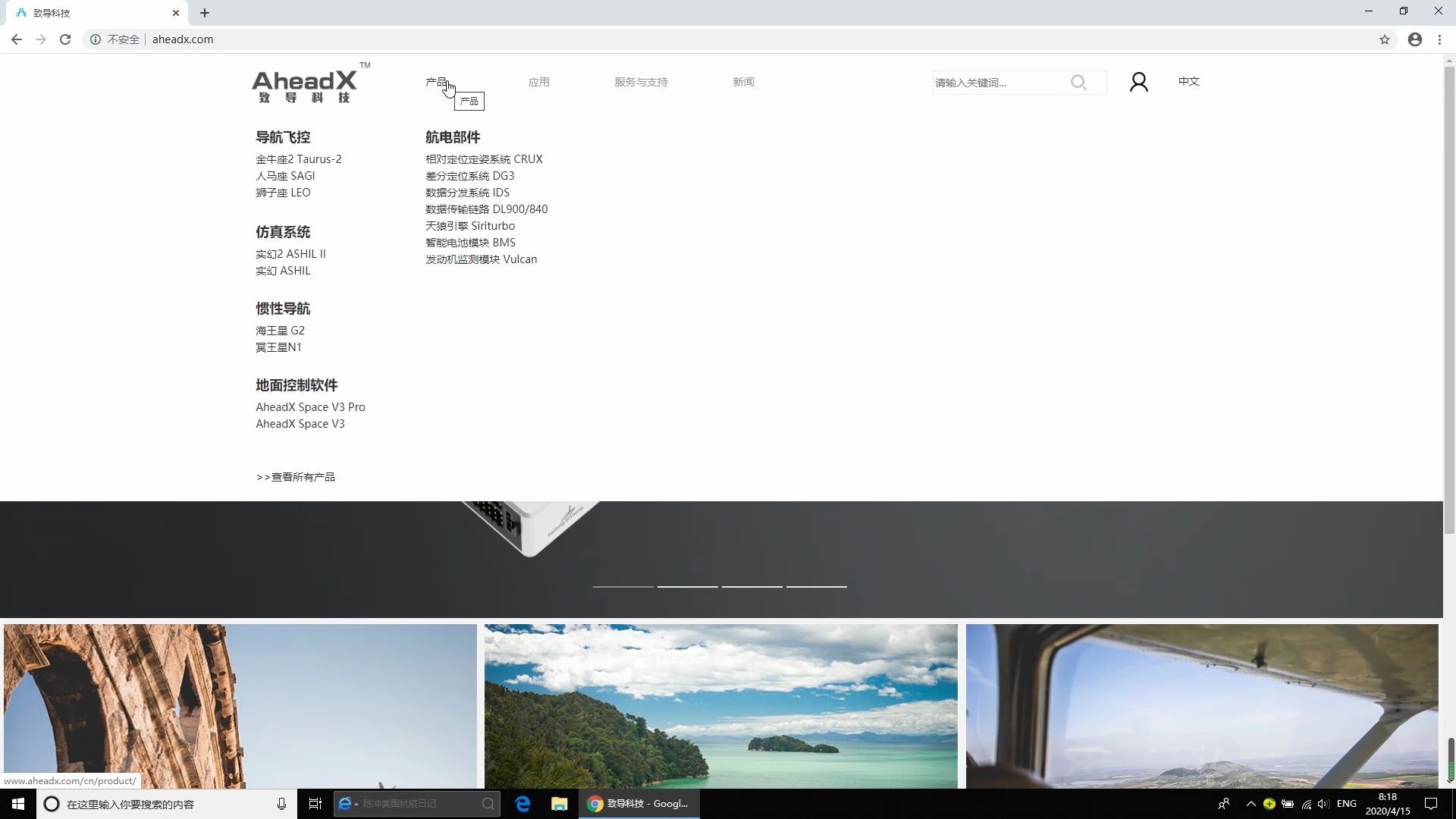Click the island seascape thumbnail image
This screenshot has height=819, width=1456.
click(x=720, y=706)
